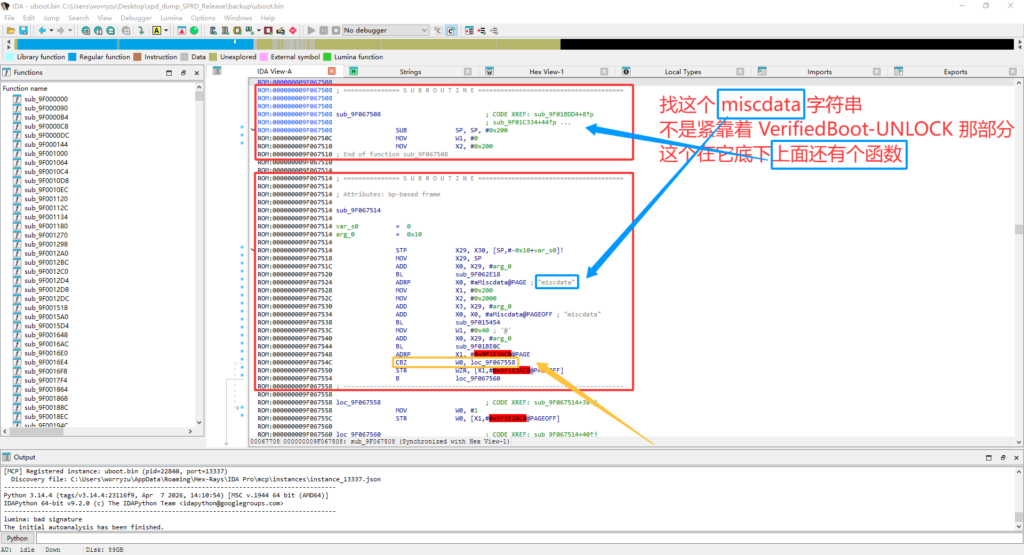
Task: Click the red diamond breakpoint icon
Action: [293, 31]
